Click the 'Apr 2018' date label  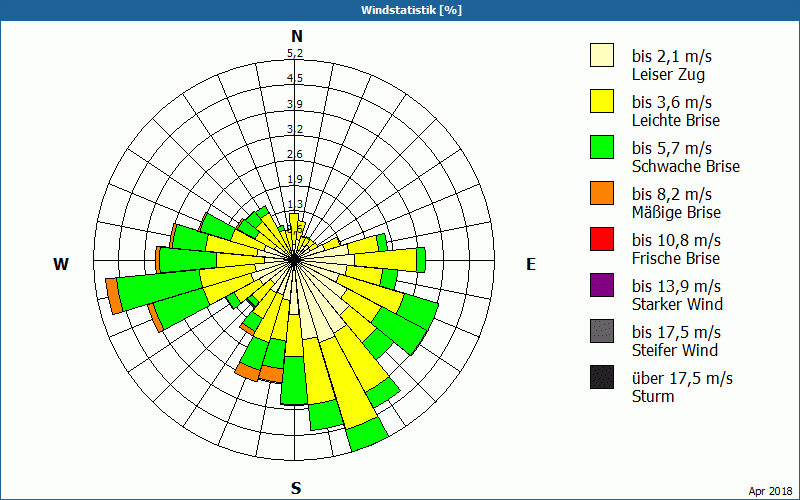(x=770, y=491)
